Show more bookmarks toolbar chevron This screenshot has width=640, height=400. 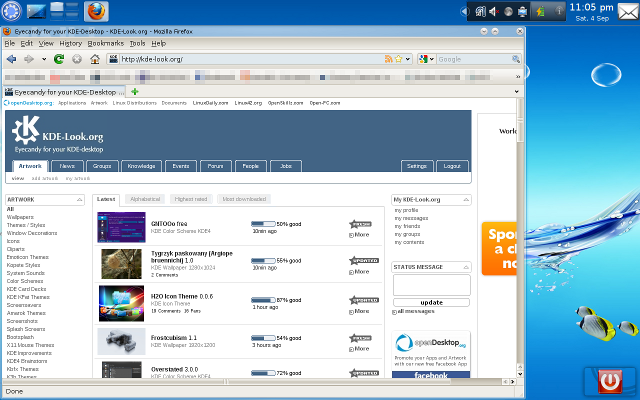[x=518, y=77]
